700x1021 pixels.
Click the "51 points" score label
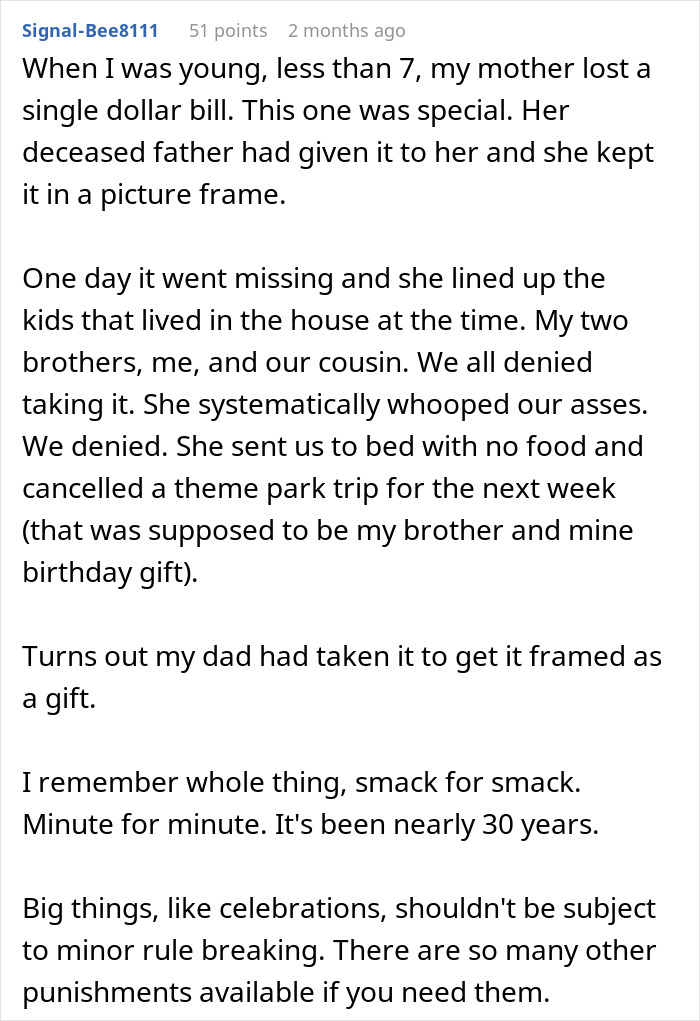pos(228,31)
